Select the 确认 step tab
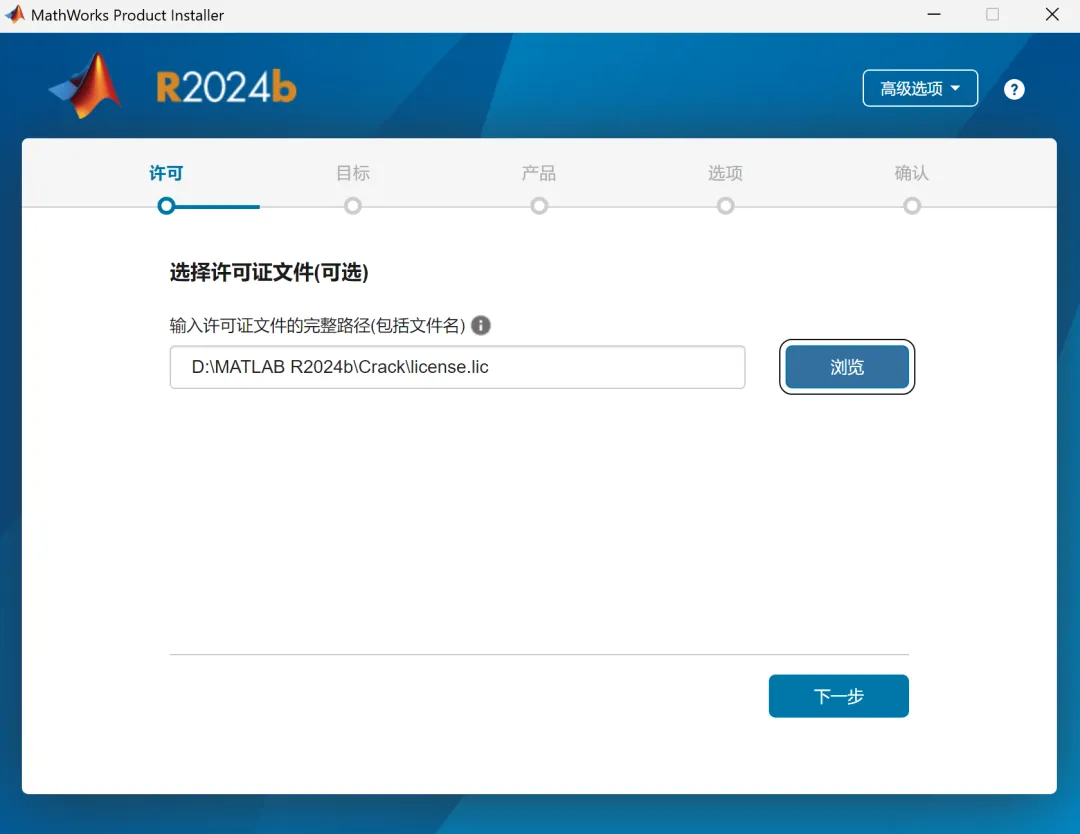 (911, 173)
